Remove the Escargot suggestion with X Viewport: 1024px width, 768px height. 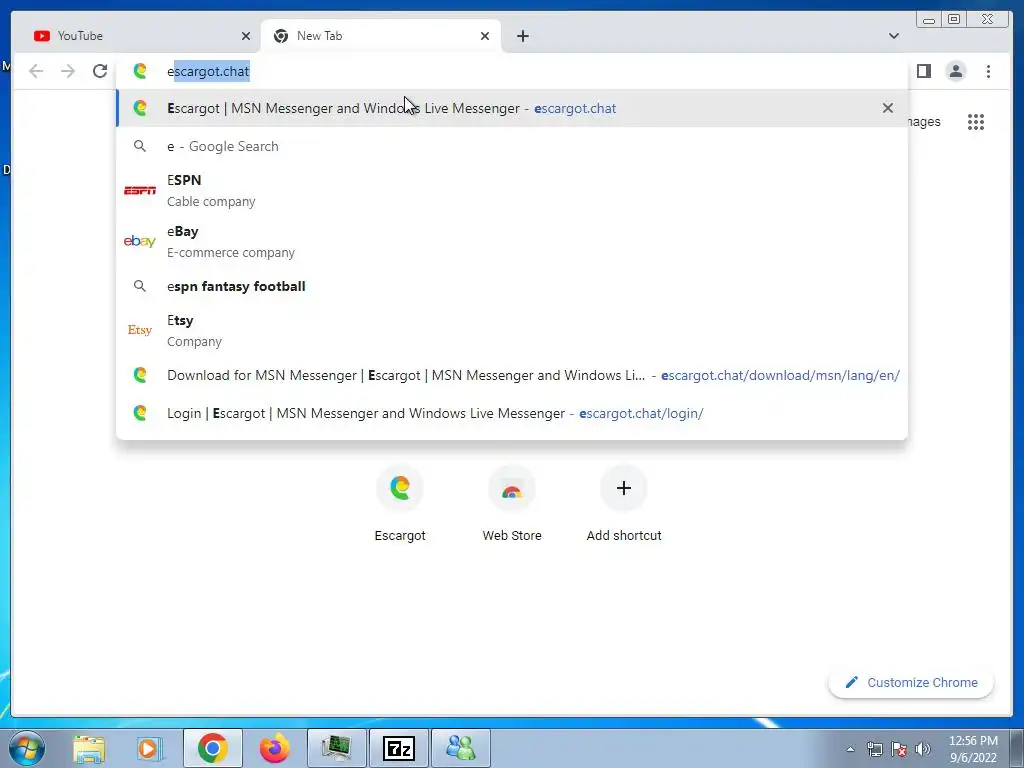point(888,108)
